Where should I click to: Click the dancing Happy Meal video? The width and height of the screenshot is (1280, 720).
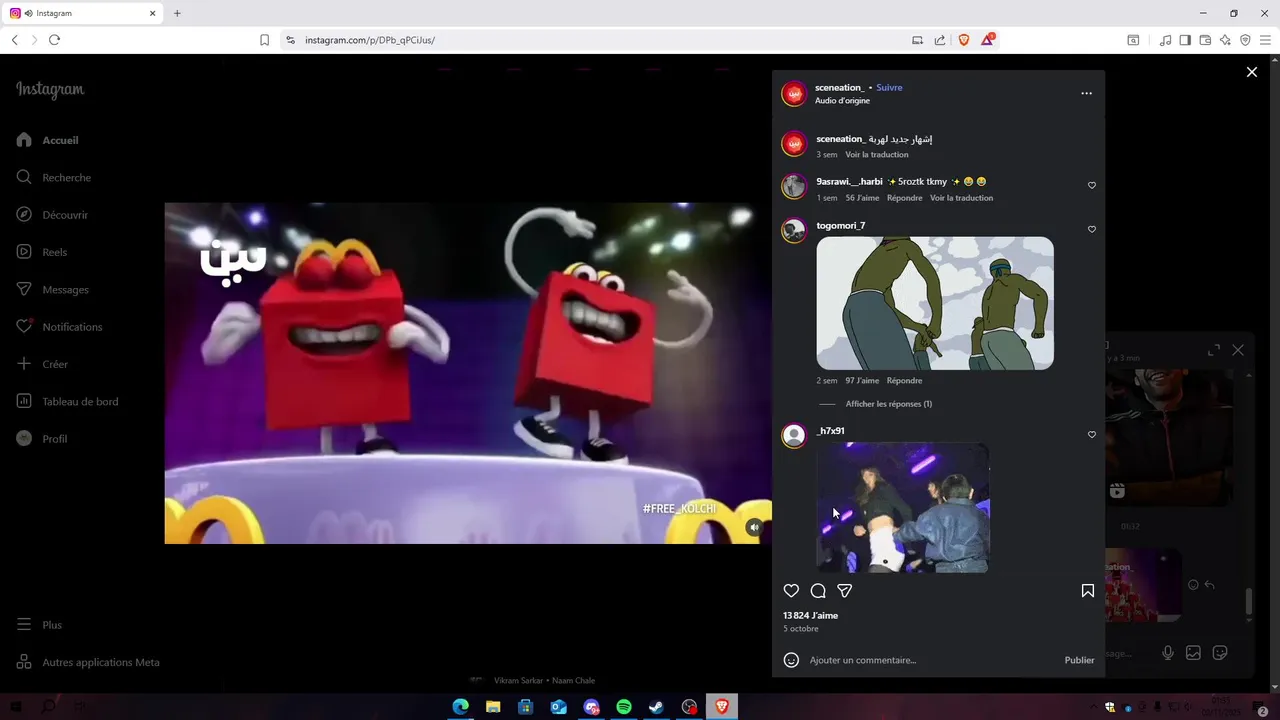point(468,373)
